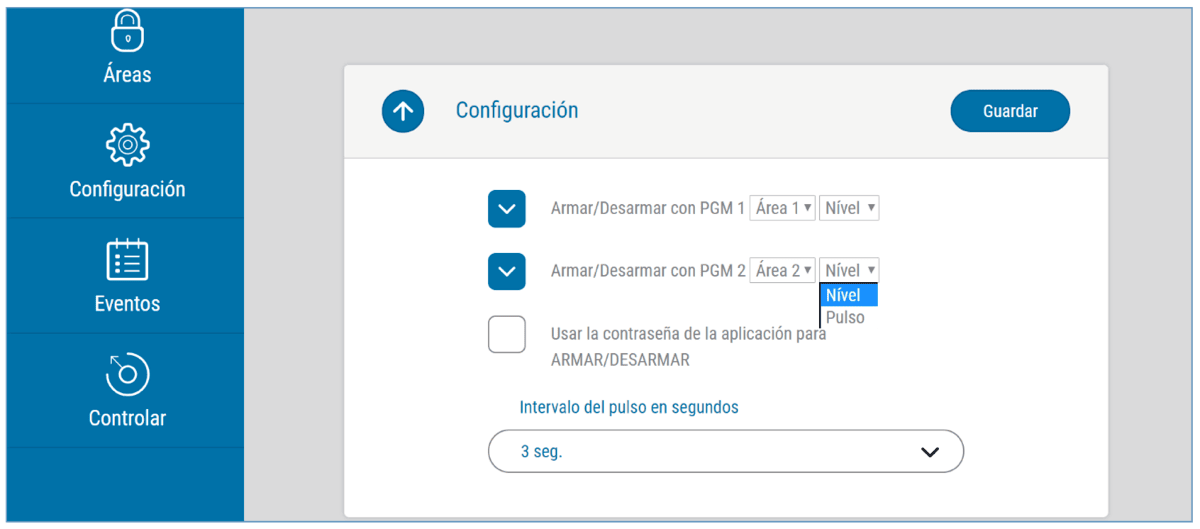Enable the application password checkbox for ARMAR/DESARMAR
1200x529 pixels.
[507, 334]
